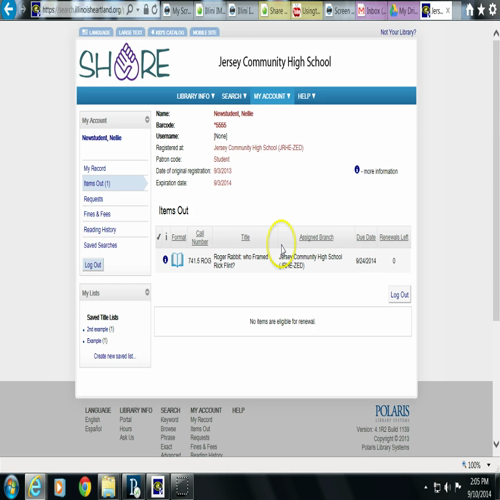This screenshot has width=500, height=500.
Task: Click the Log Out button below the items table
Action: click(x=400, y=295)
